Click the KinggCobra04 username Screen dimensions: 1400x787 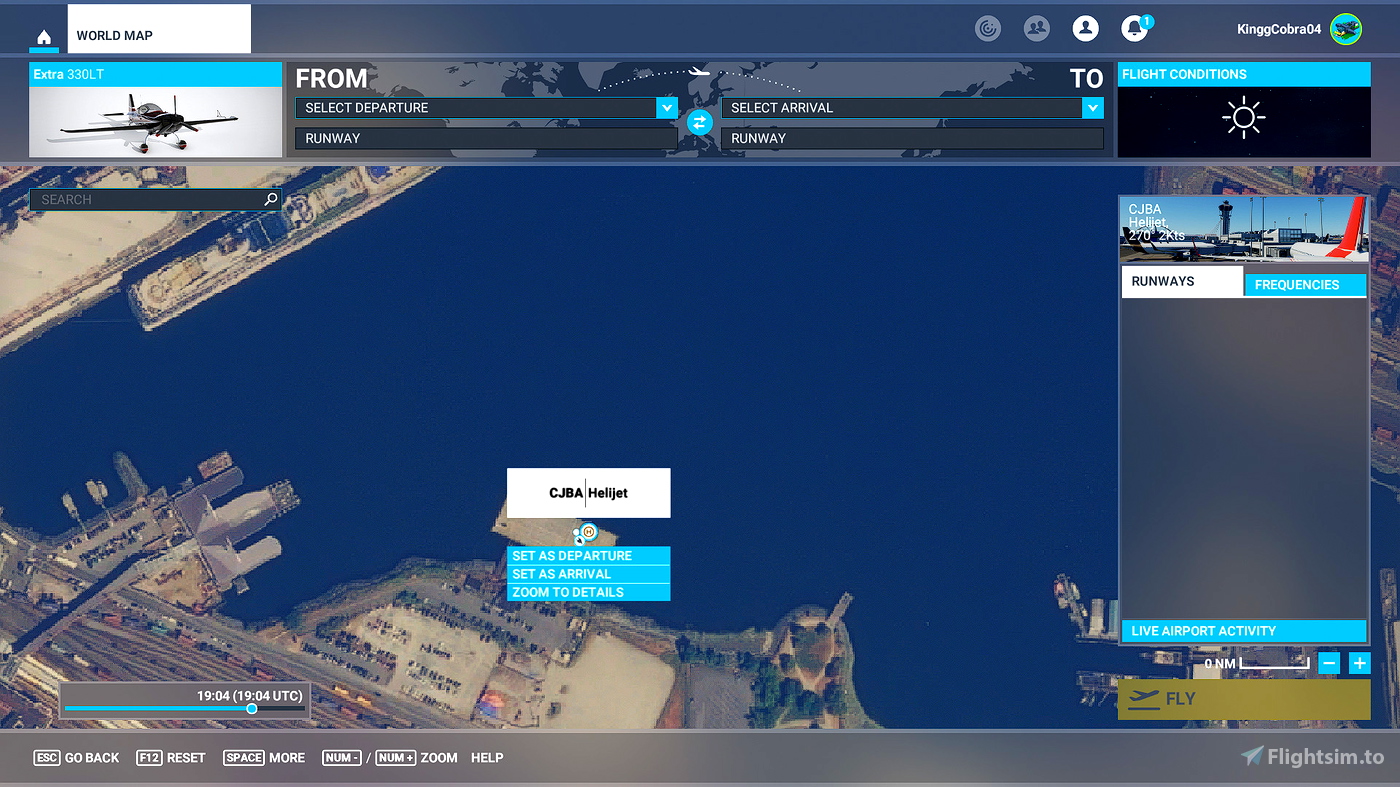[x=1278, y=30]
